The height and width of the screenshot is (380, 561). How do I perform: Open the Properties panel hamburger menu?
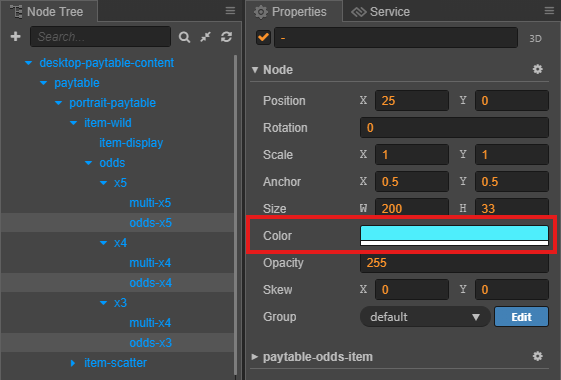(x=549, y=11)
